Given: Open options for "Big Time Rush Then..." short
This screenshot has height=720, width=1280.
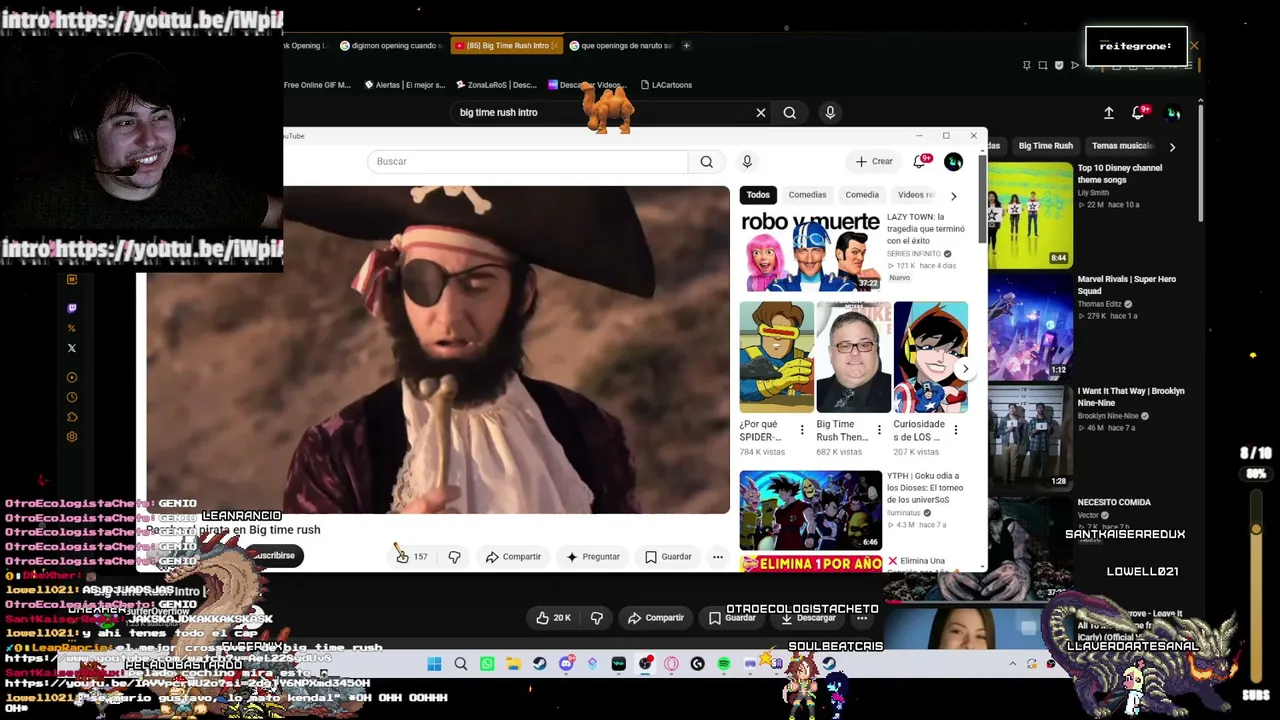Looking at the screenshot, I should pyautogui.click(x=879, y=430).
